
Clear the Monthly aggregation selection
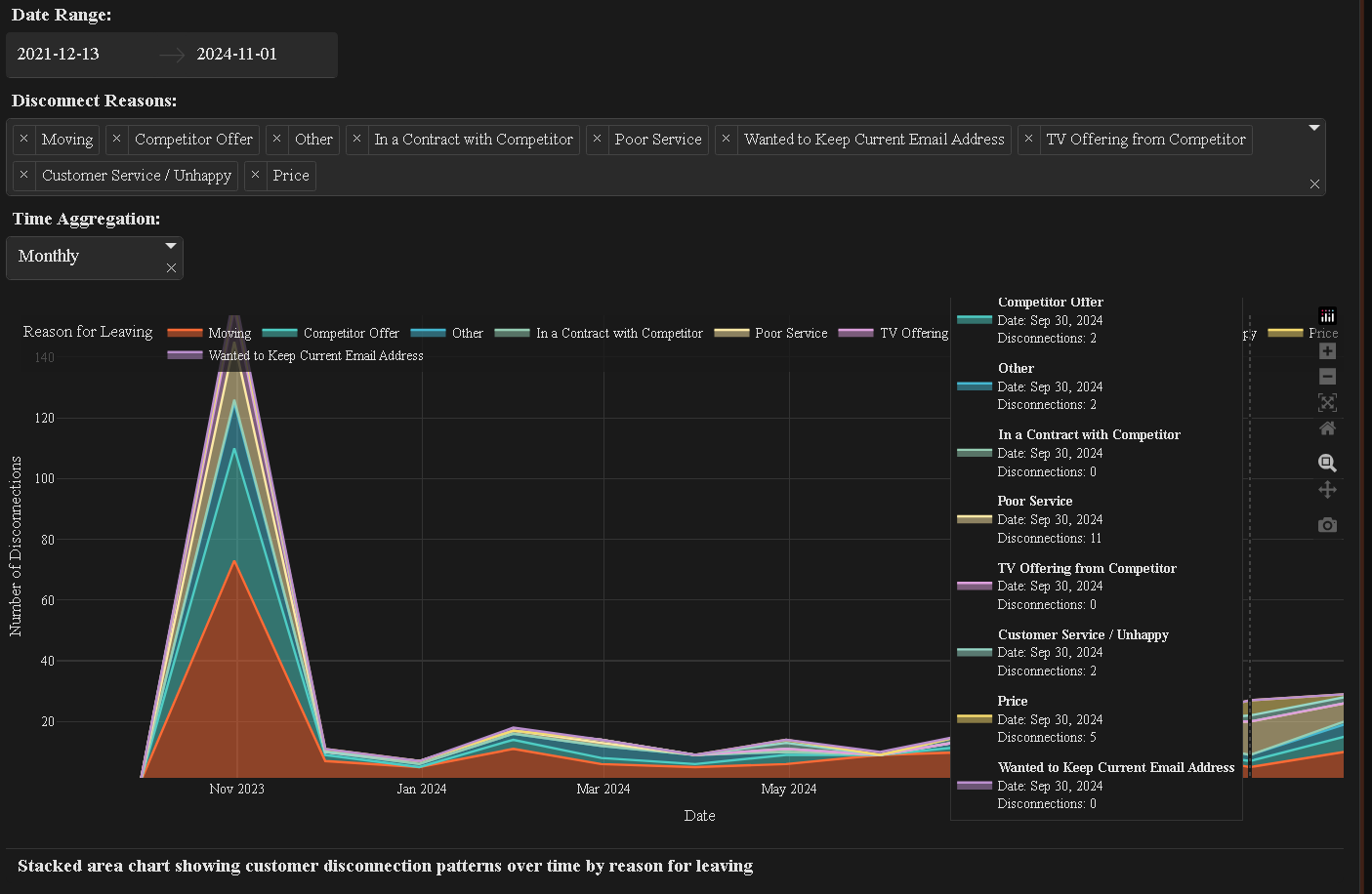click(x=171, y=268)
